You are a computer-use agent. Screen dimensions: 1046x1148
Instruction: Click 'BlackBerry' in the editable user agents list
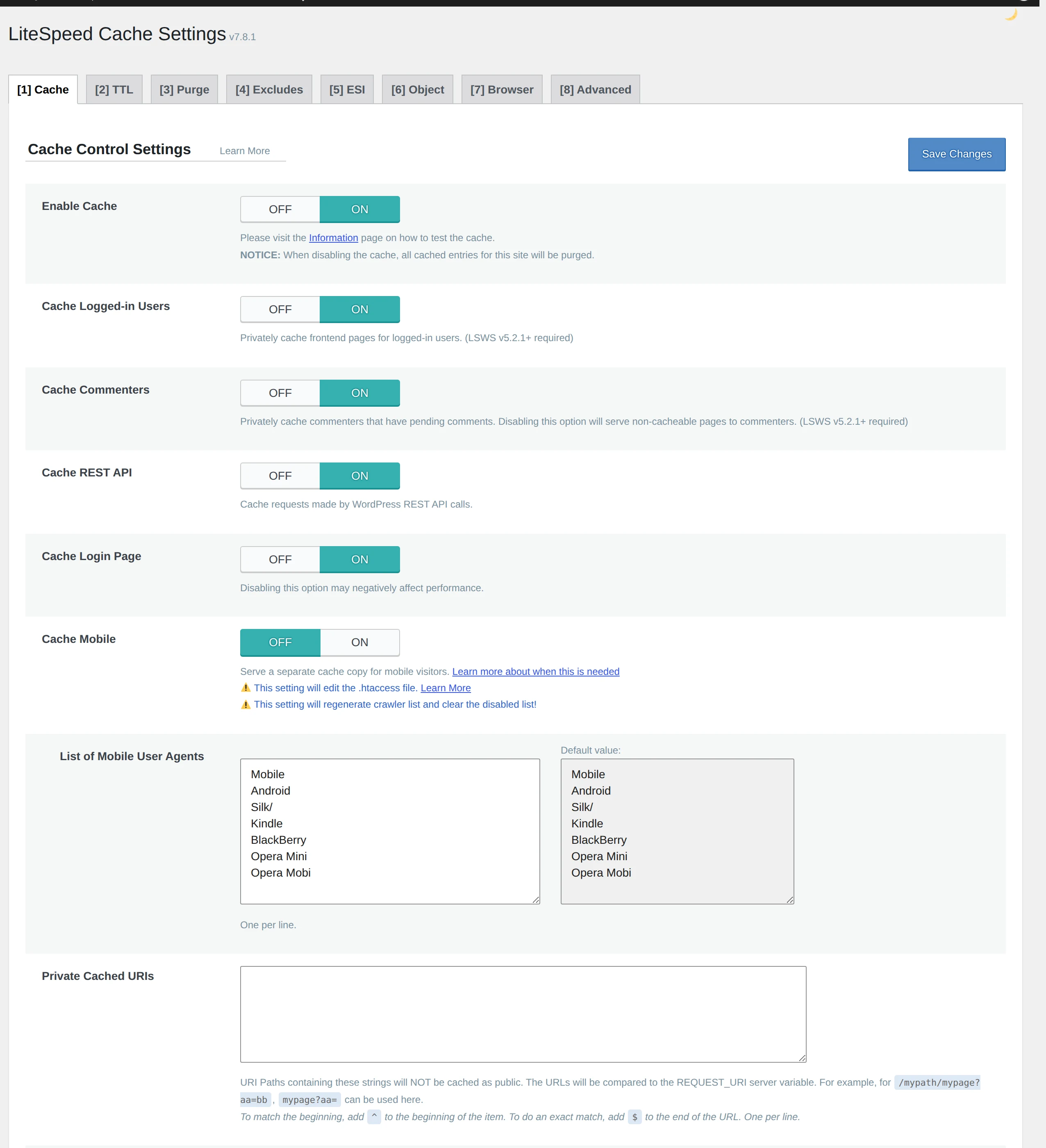(278, 840)
